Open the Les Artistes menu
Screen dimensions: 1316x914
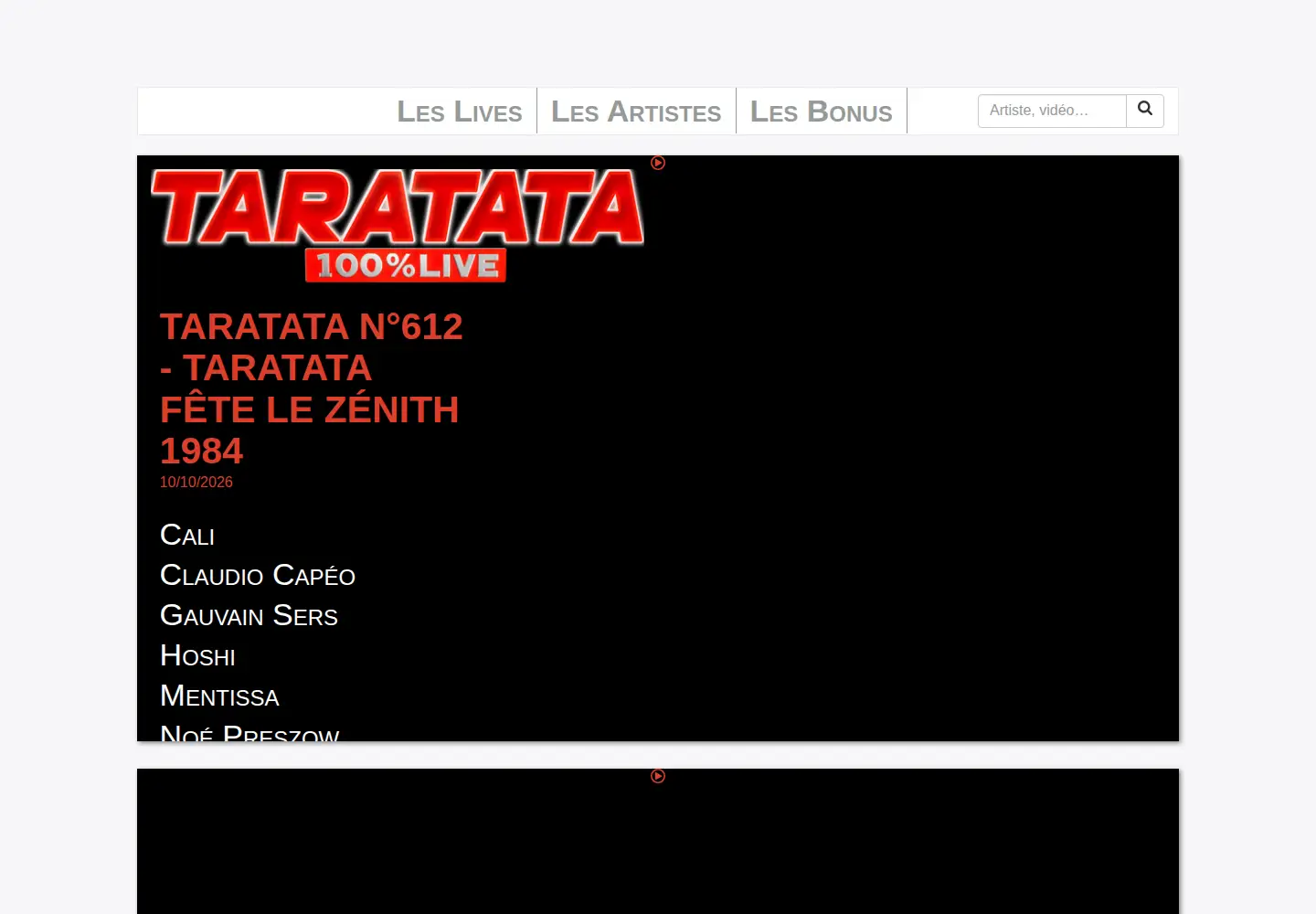coord(636,112)
